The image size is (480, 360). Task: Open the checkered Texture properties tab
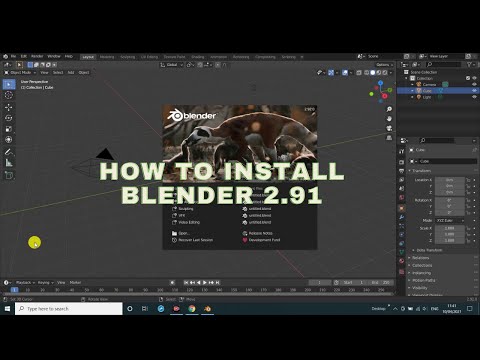point(402,272)
